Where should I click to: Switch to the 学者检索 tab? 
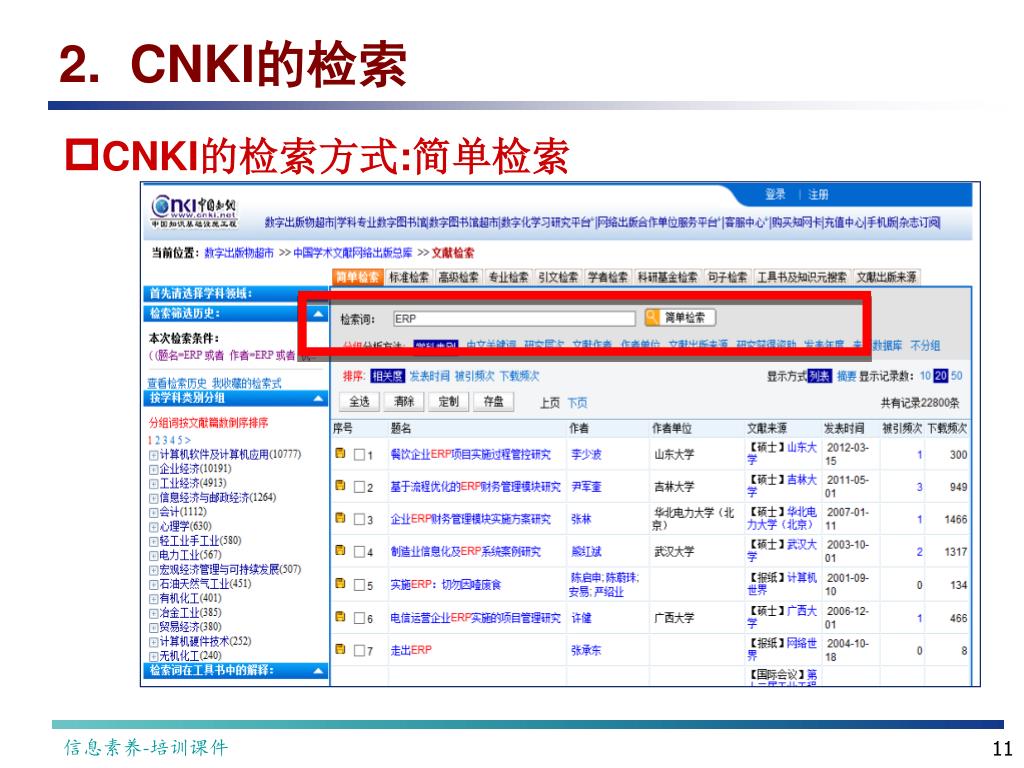(607, 277)
